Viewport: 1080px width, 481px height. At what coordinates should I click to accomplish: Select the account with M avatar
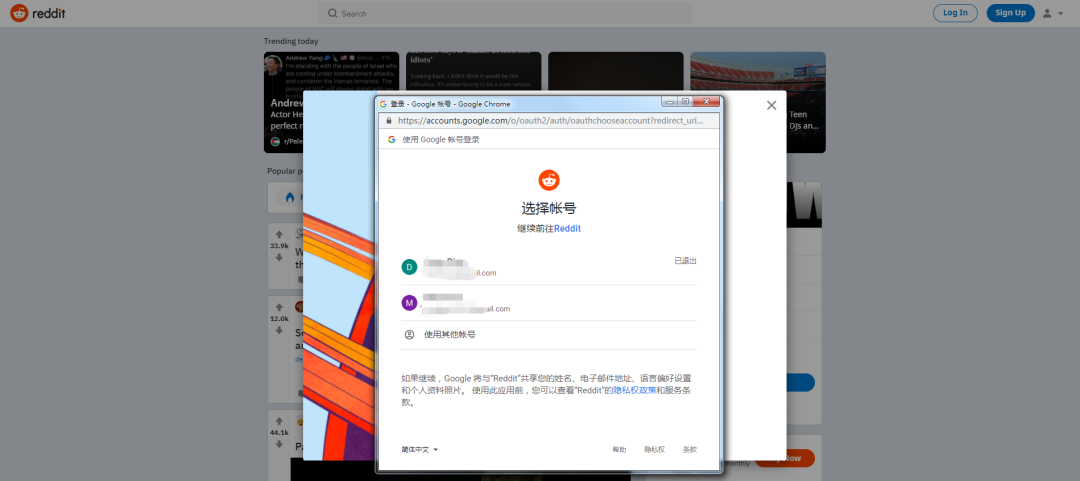(x=549, y=303)
